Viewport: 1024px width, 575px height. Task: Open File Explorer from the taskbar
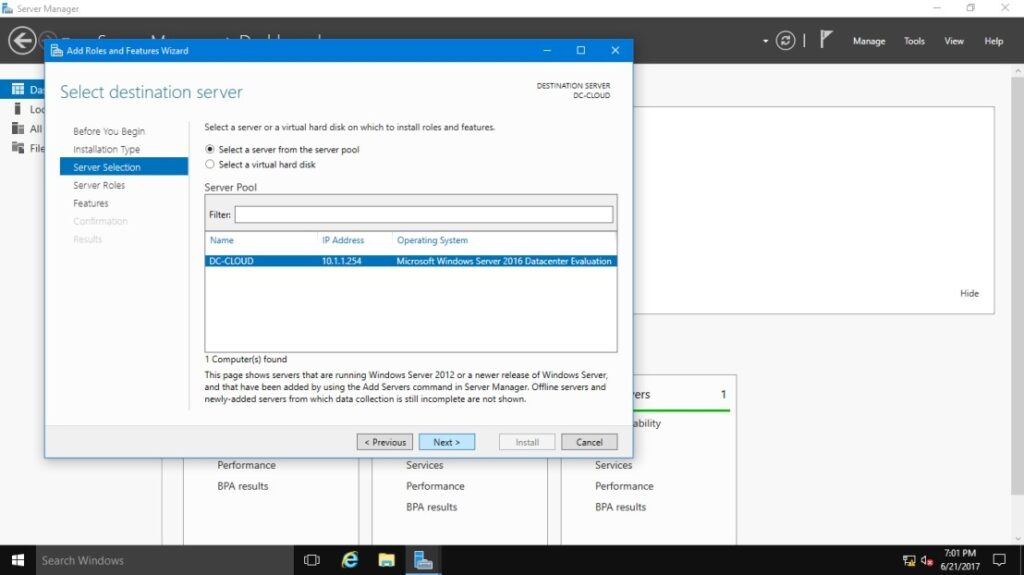[387, 560]
